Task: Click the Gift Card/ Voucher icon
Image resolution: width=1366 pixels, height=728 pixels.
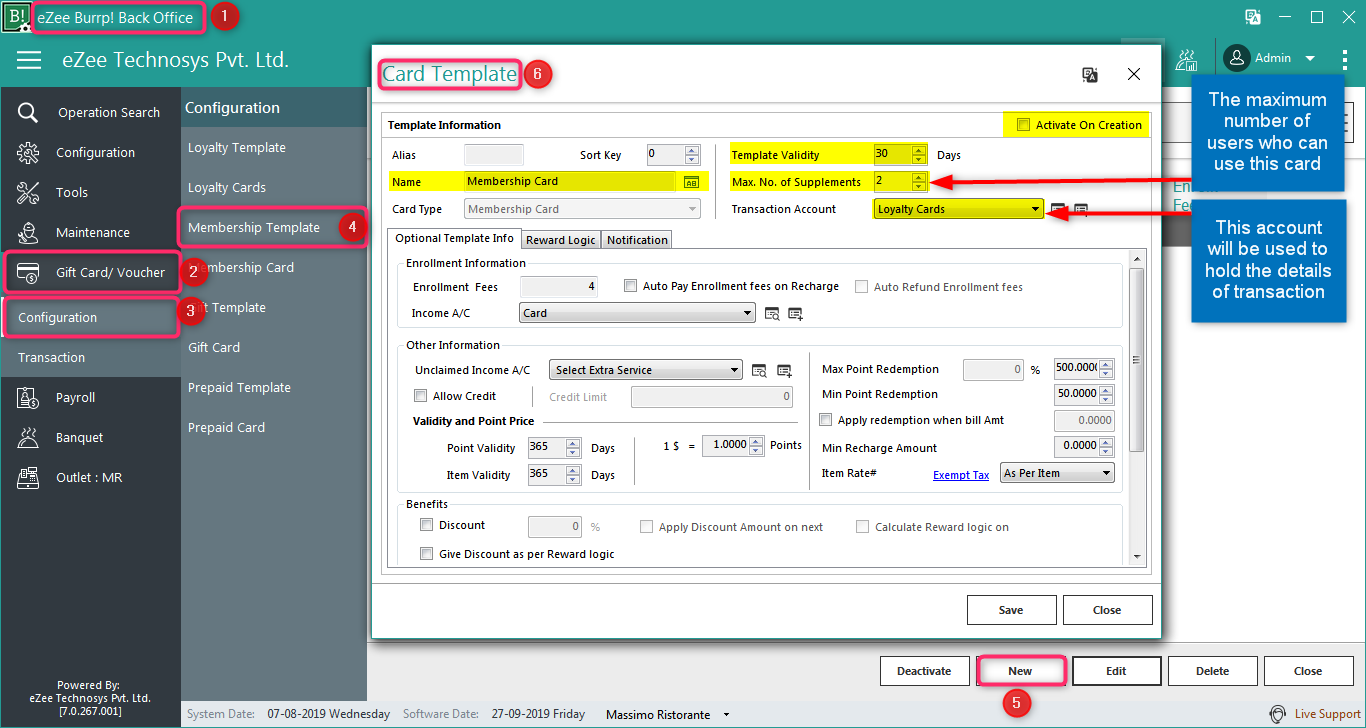Action: [28, 272]
